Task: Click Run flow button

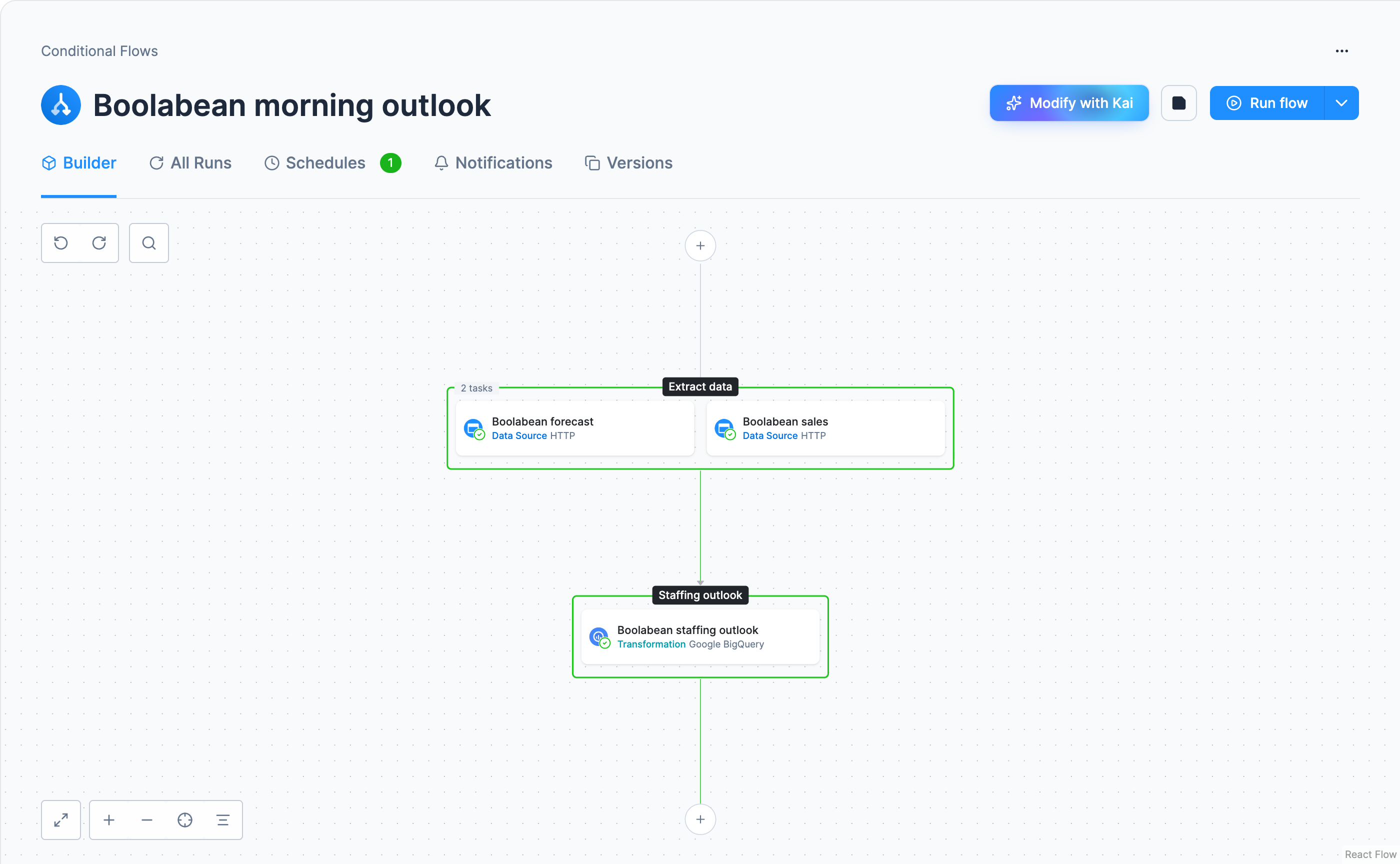Action: 1267,103
